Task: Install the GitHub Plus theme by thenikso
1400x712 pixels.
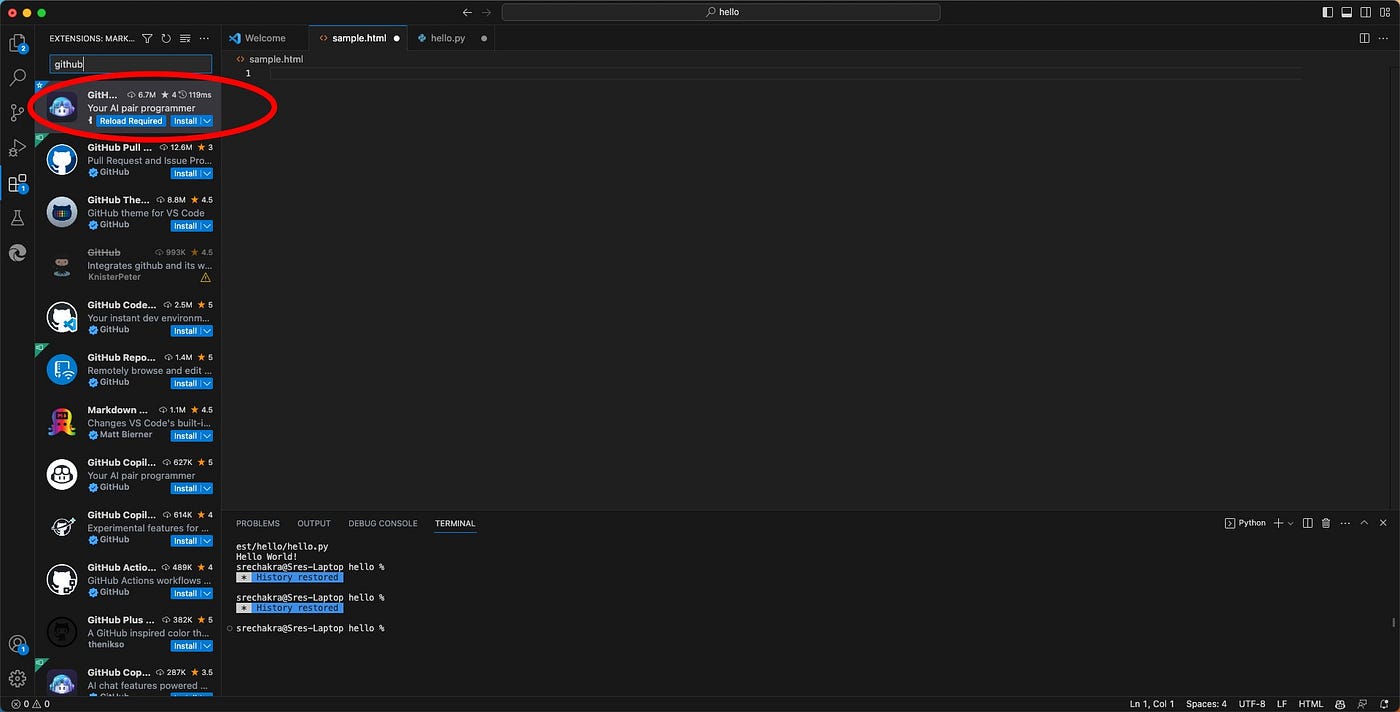Action: point(185,646)
